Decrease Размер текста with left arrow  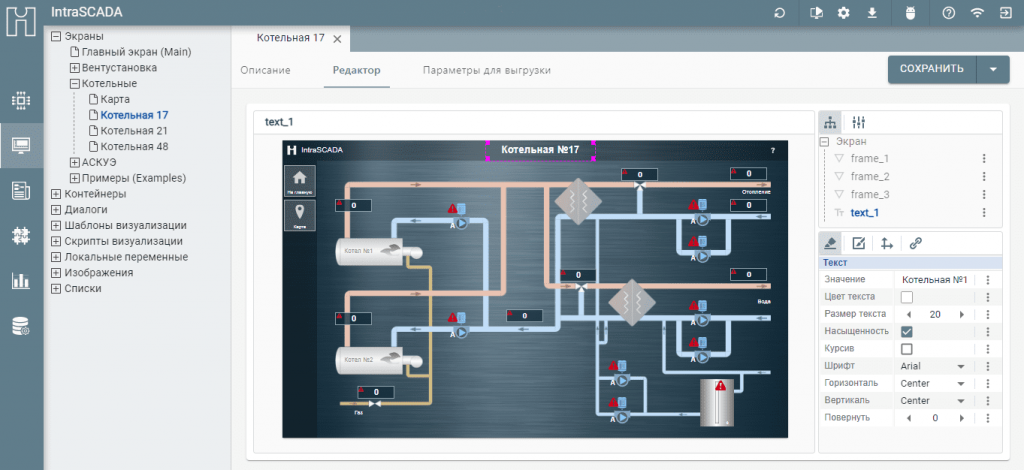(x=908, y=315)
